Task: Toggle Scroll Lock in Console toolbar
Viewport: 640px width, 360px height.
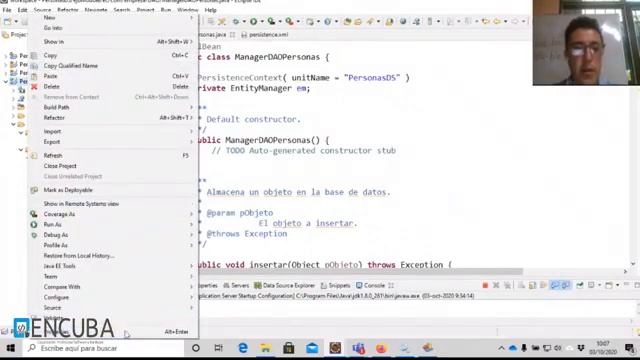Action: 532,285
